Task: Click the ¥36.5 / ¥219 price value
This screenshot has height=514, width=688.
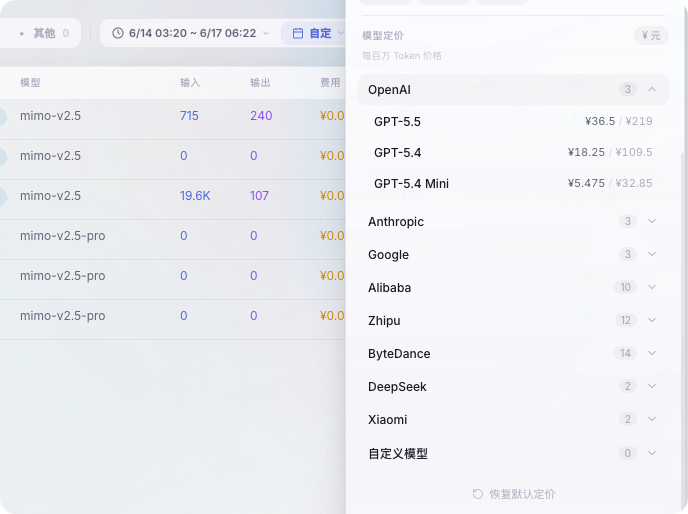Action: coord(619,121)
